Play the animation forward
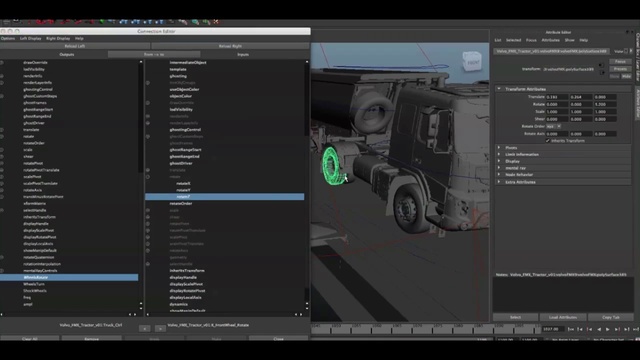 click(608, 329)
